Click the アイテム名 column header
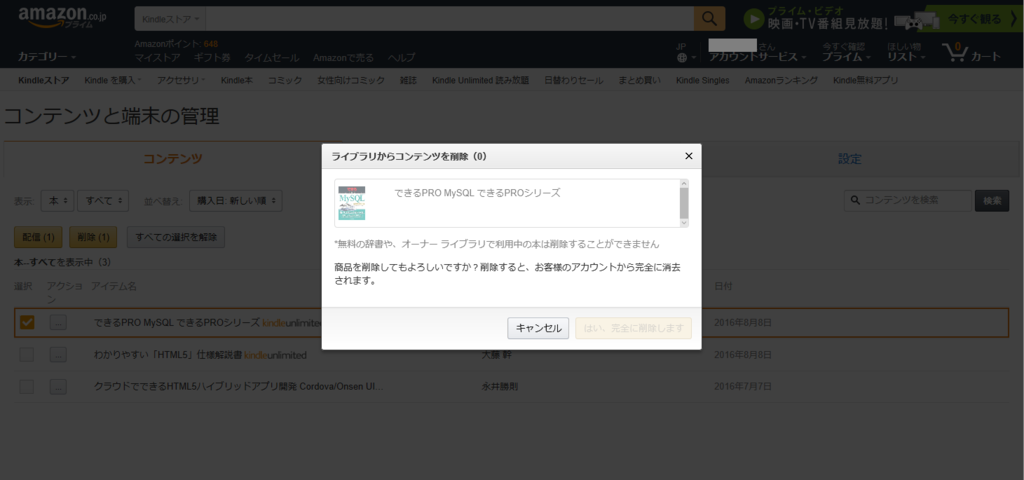This screenshot has height=480, width=1024. click(114, 287)
